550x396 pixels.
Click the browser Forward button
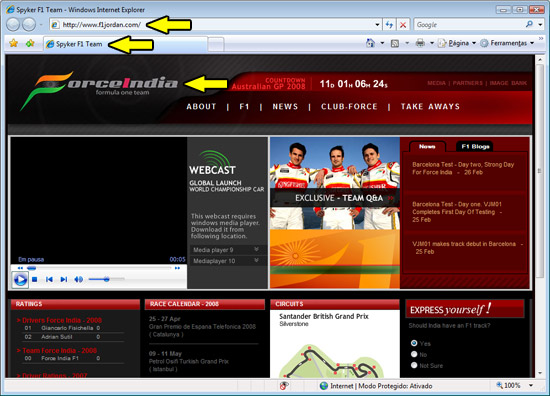(29, 25)
